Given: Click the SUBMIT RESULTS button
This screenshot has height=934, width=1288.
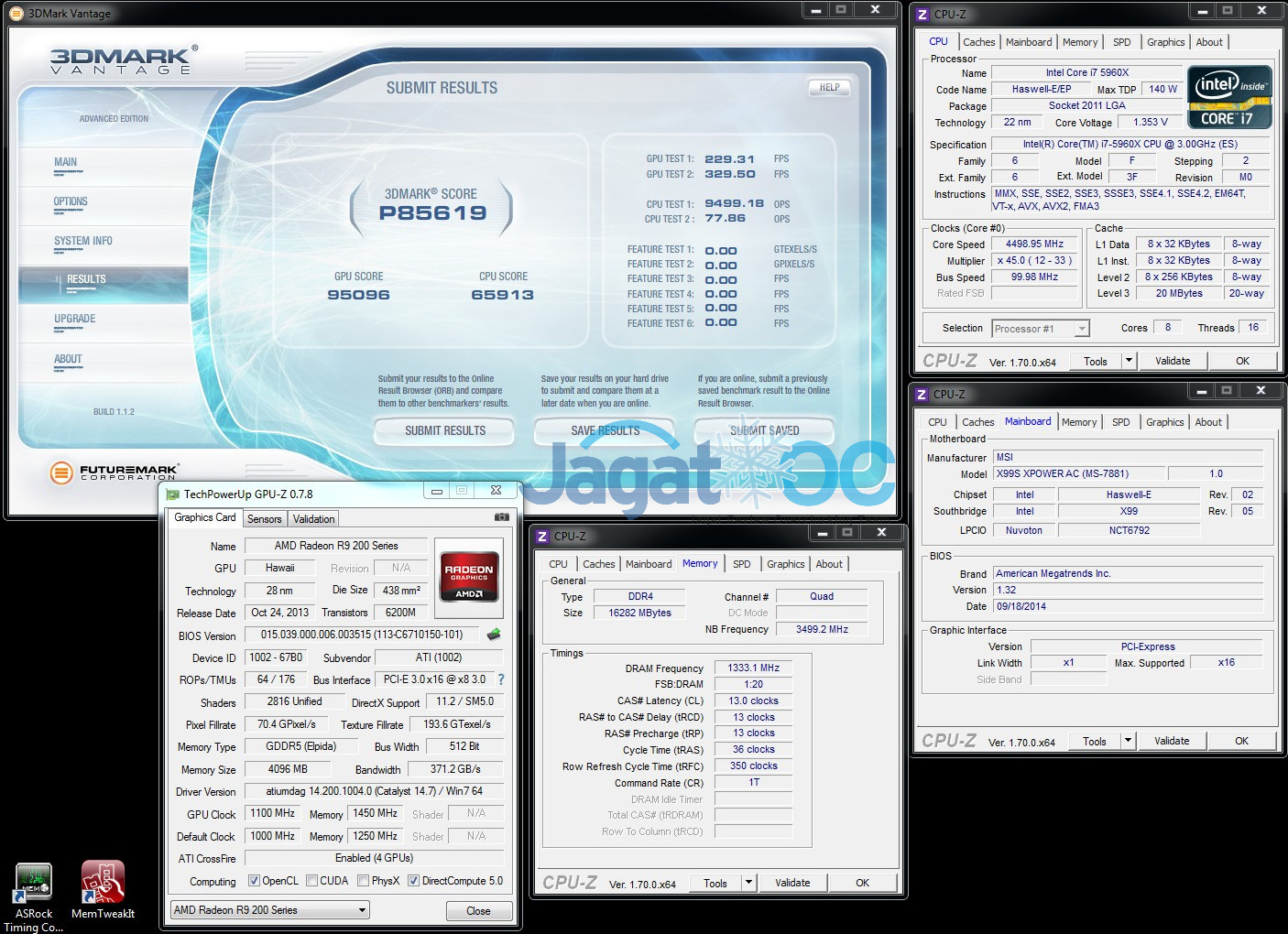Looking at the screenshot, I should coord(445,430).
